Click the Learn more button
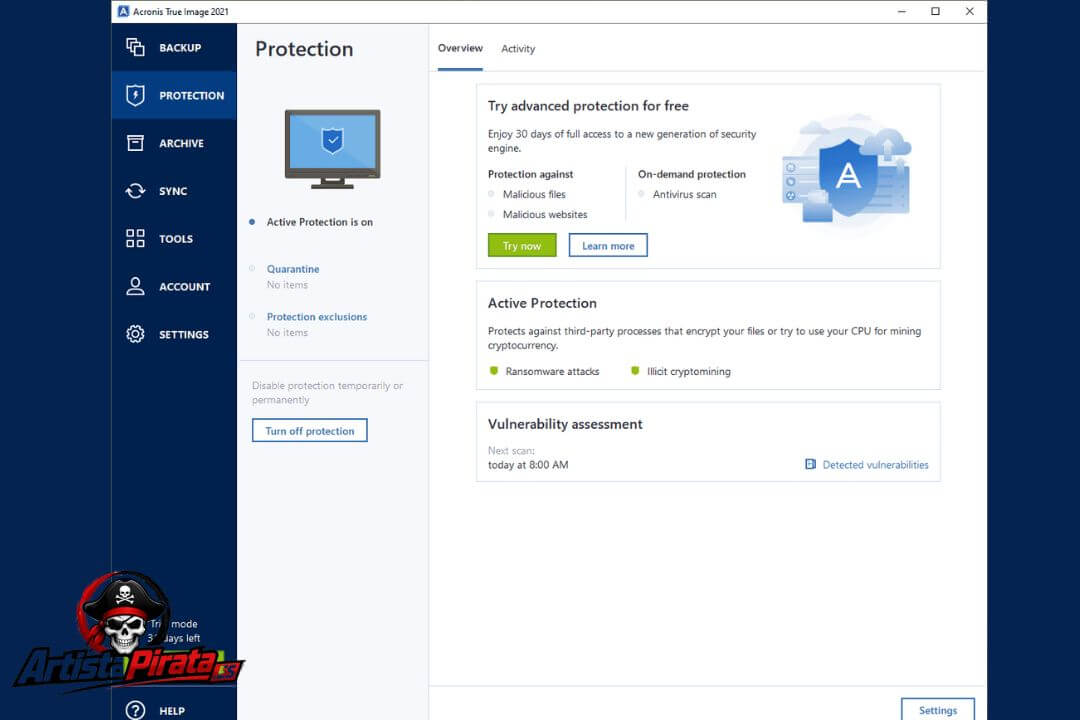The height and width of the screenshot is (720, 1080). coord(608,245)
